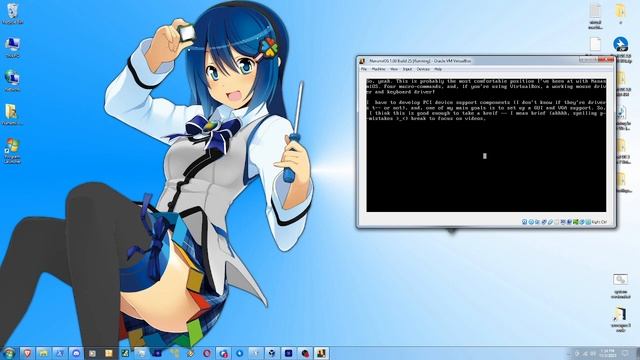Open the View menu in VirtualBox

[x=394, y=69]
